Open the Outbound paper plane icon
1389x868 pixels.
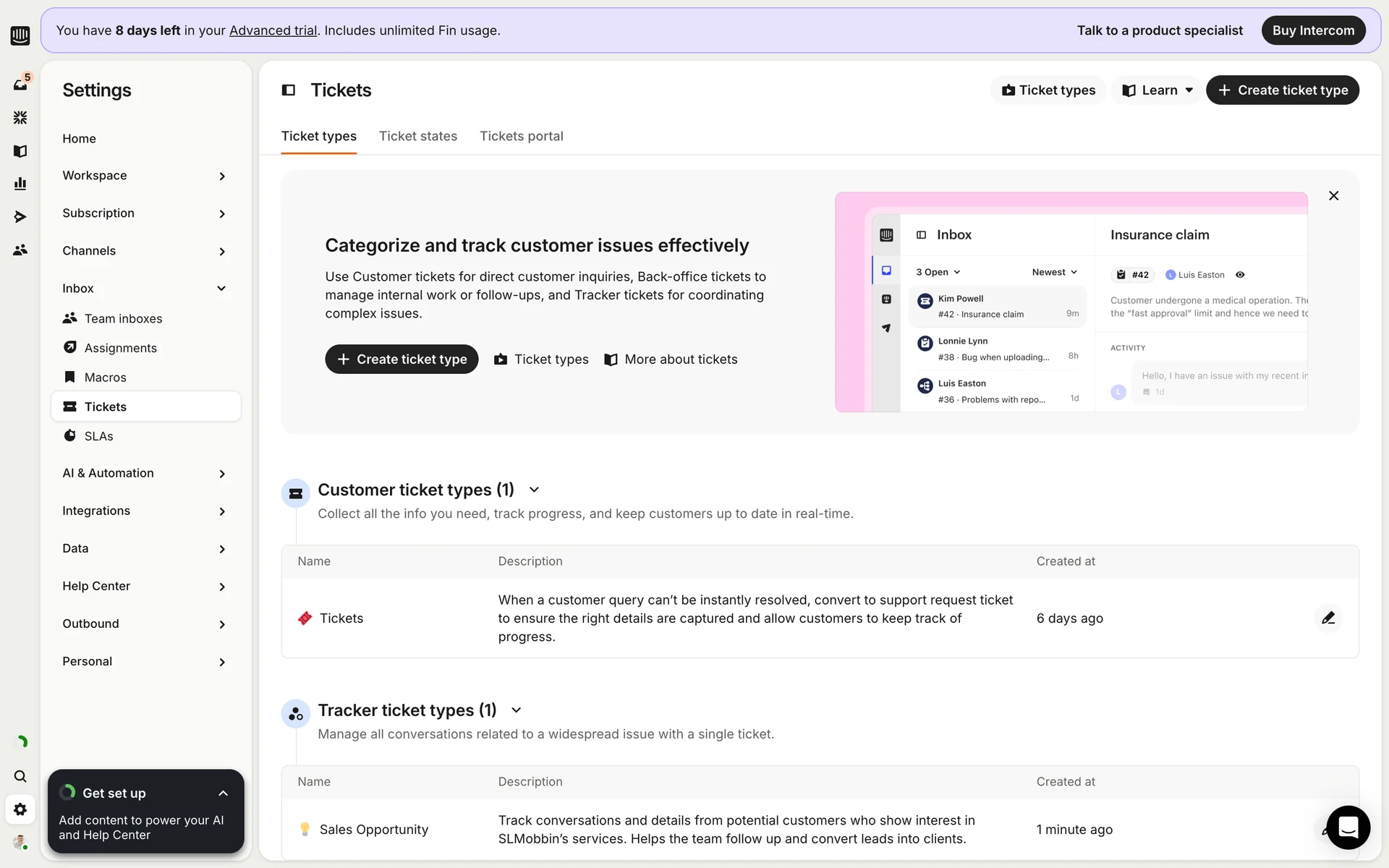(20, 217)
